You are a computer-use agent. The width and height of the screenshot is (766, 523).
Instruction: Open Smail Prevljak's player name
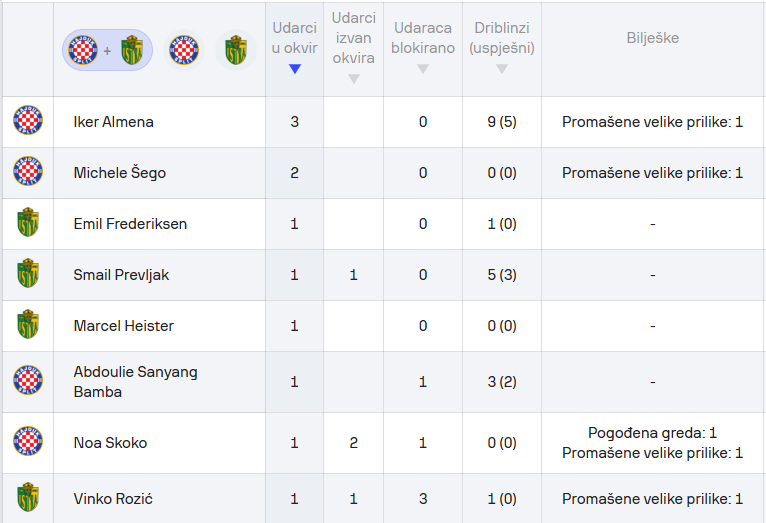click(x=122, y=275)
